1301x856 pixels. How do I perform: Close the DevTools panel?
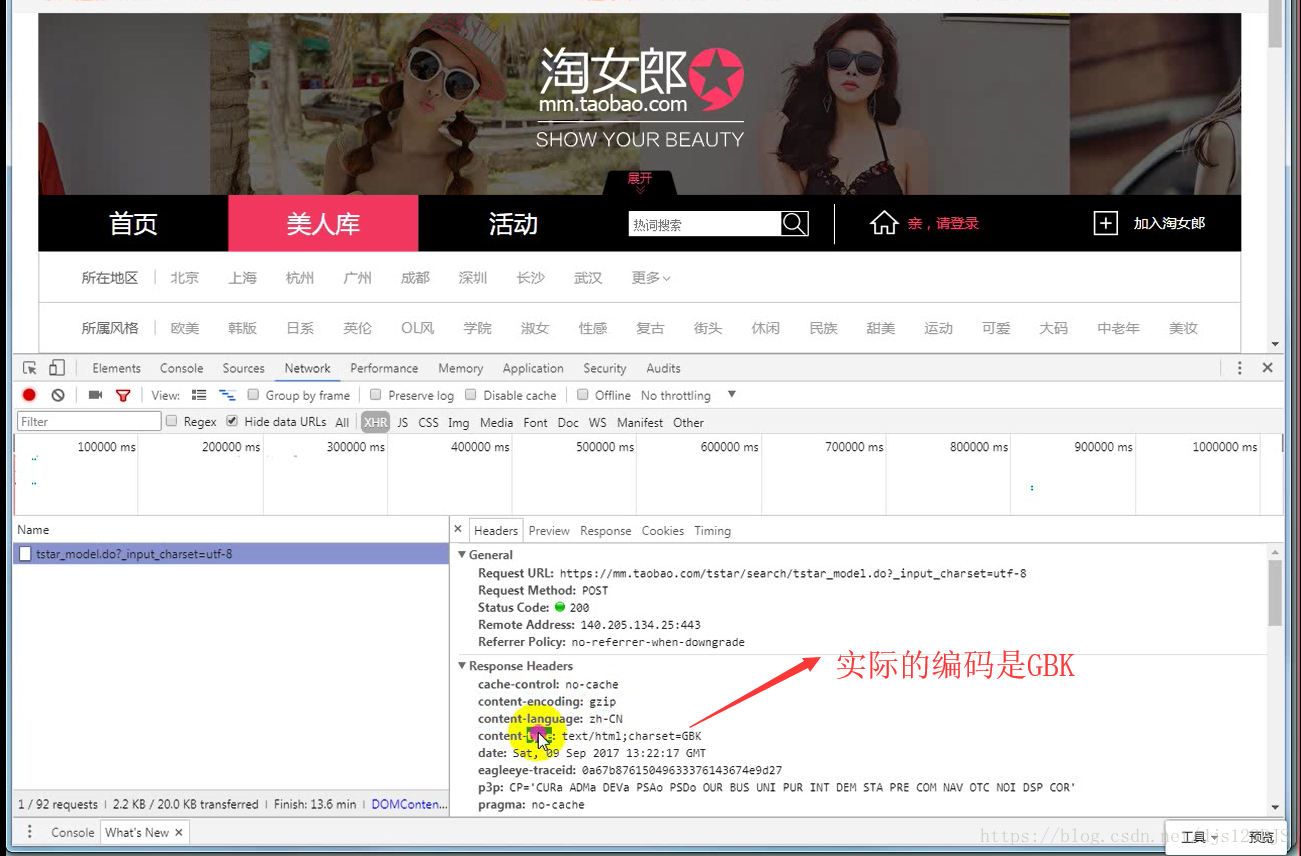(1268, 368)
